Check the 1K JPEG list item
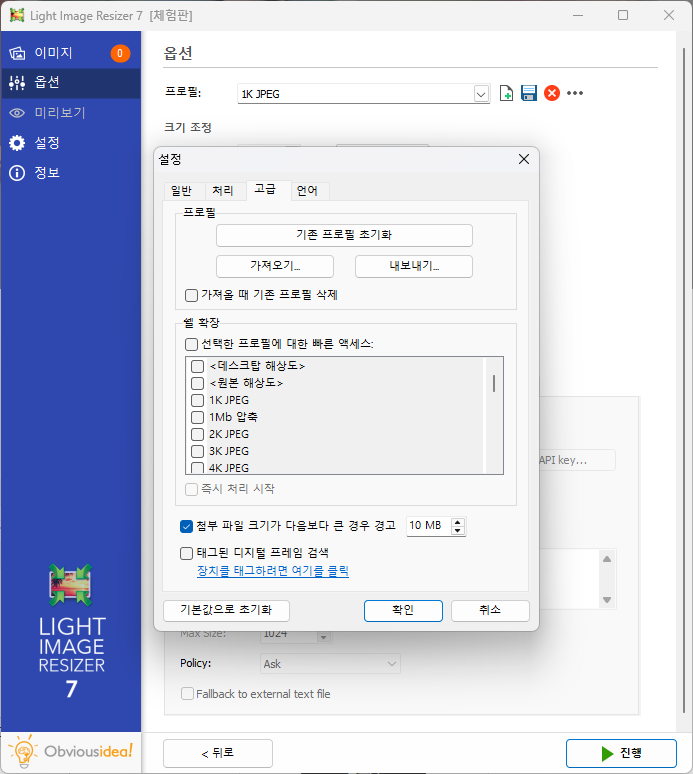Viewport: 693px width, 774px height. point(197,400)
